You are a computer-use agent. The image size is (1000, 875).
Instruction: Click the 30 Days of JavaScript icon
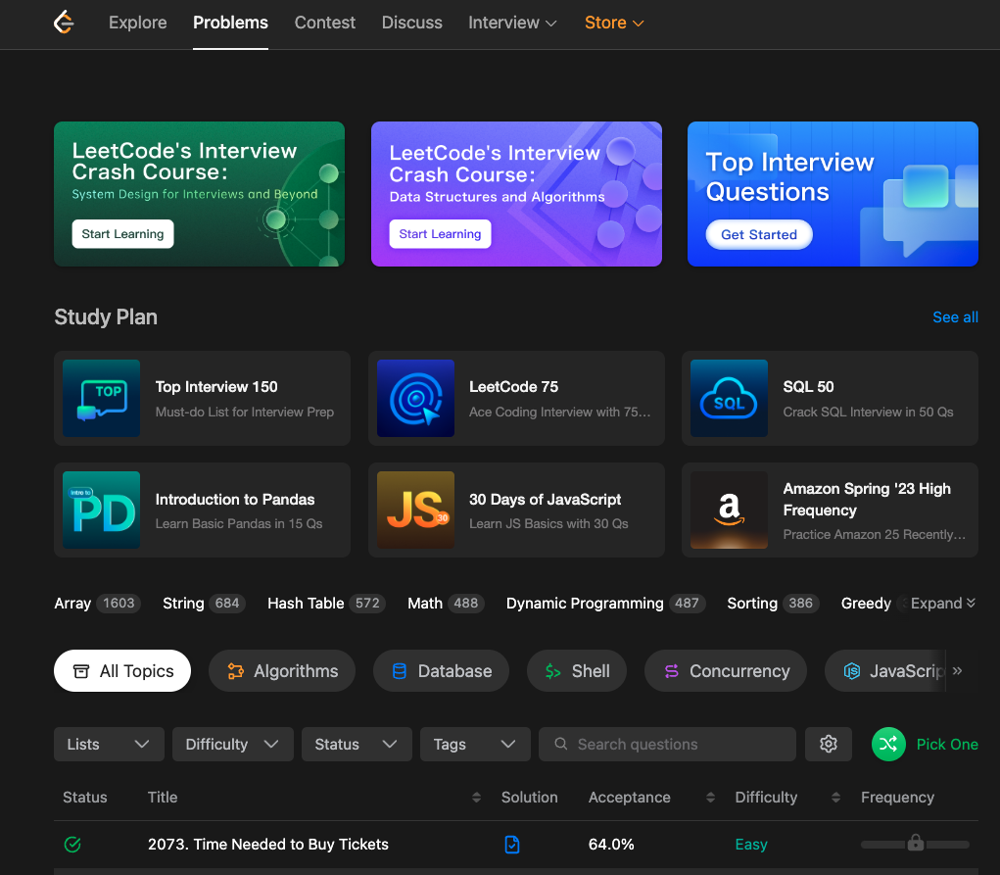point(416,510)
